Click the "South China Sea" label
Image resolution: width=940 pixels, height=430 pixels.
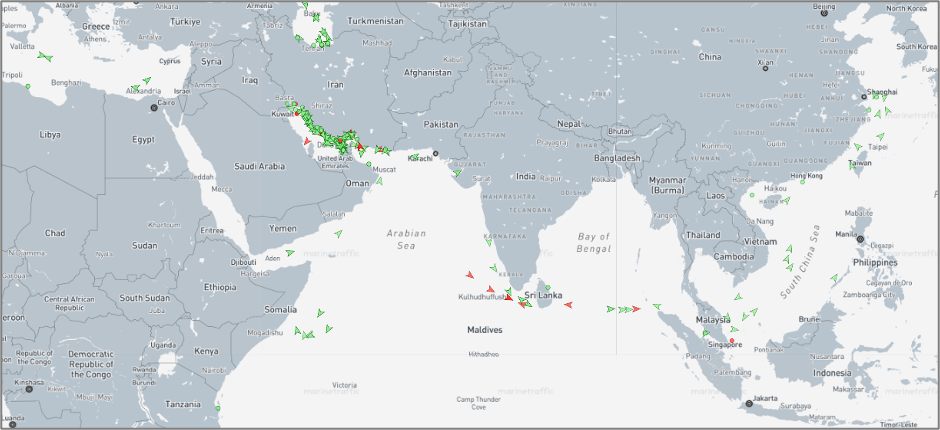coord(800,261)
